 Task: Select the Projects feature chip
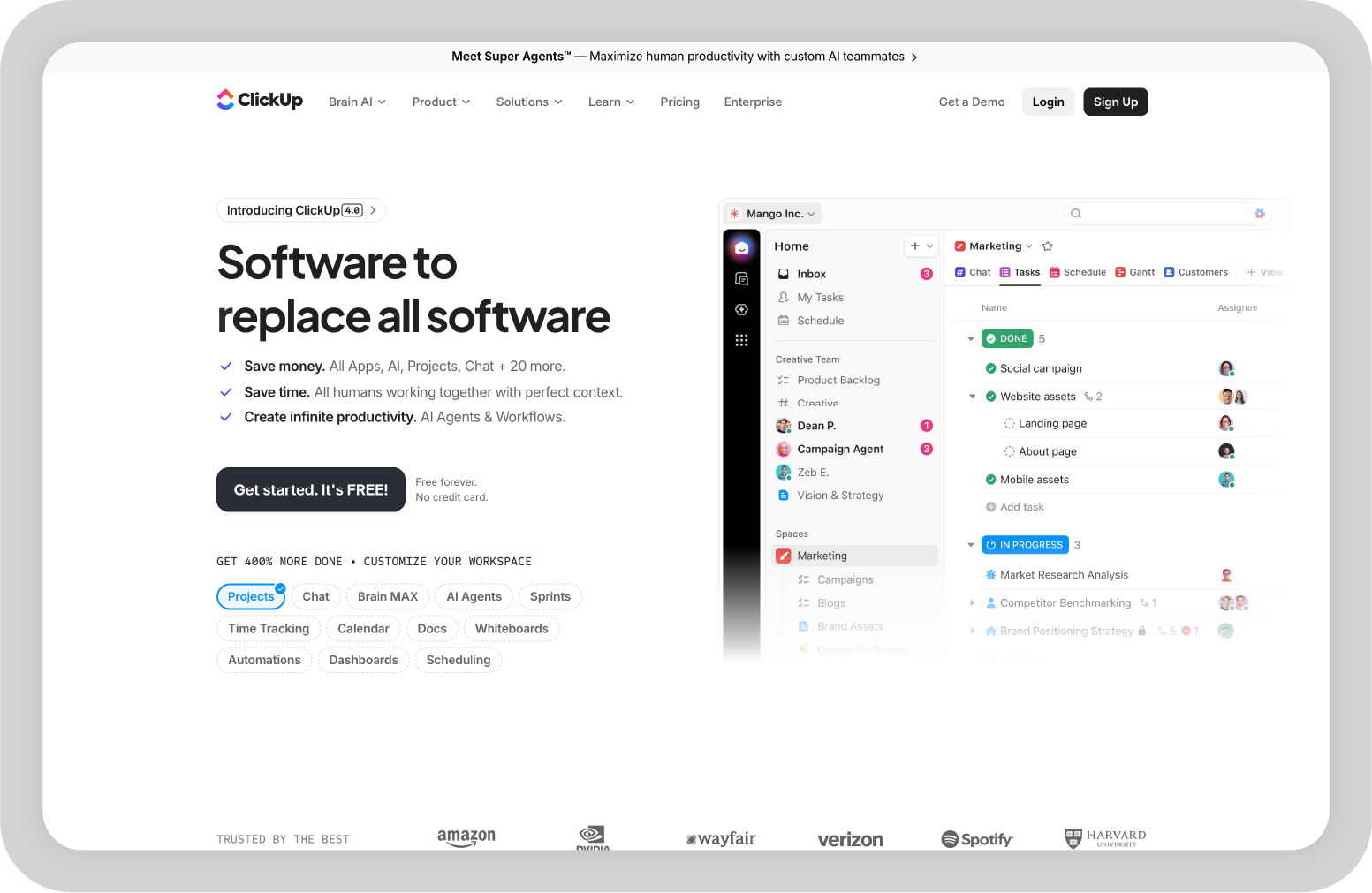point(251,597)
